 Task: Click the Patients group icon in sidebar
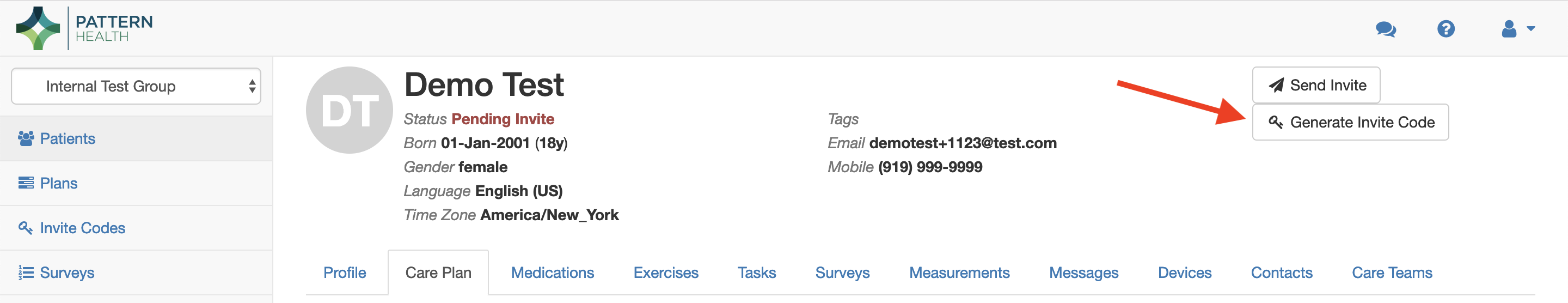tap(26, 139)
